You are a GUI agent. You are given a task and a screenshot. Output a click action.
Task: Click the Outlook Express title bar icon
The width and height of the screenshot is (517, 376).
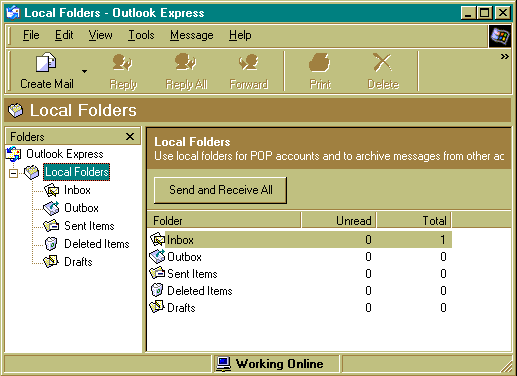[x=13, y=13]
